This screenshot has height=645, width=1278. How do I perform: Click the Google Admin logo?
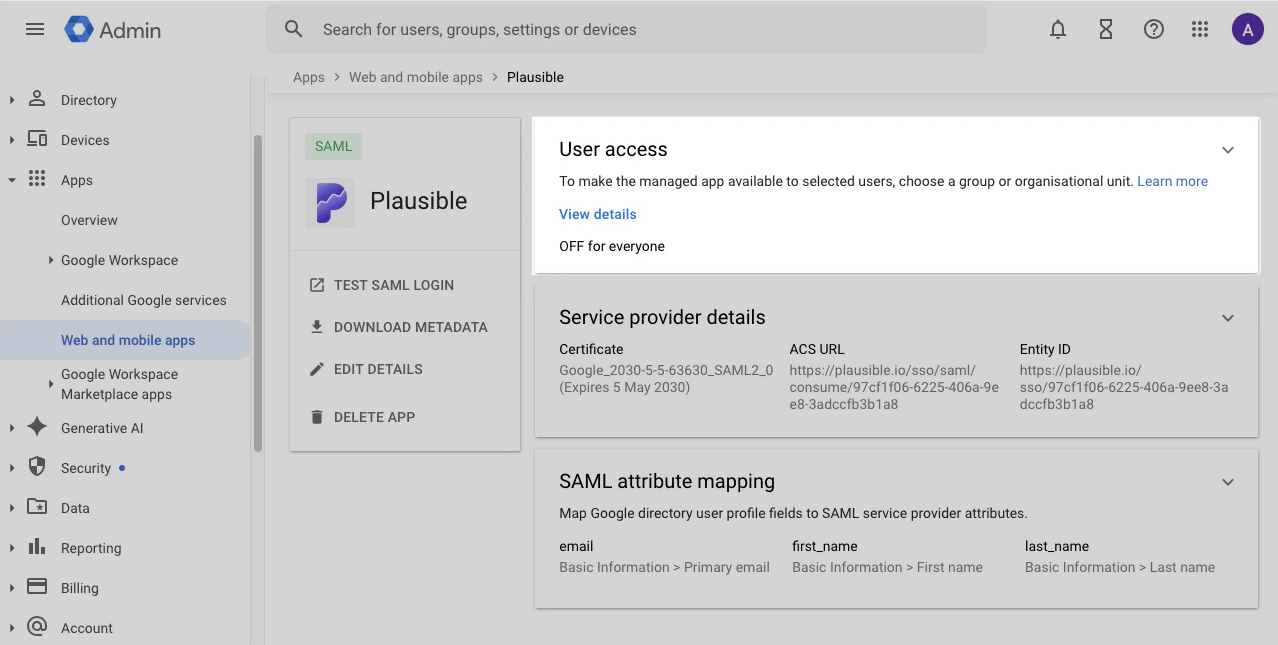(x=113, y=30)
